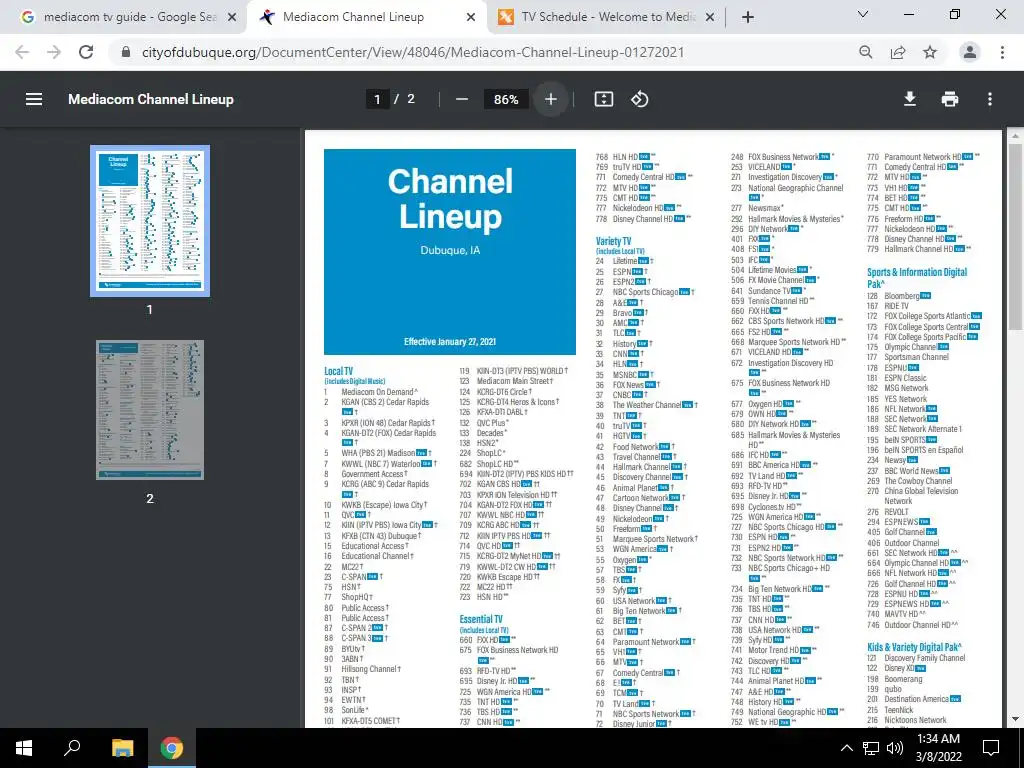Viewport: 1024px width, 768px height.
Task: Open the tab search chevron
Action: point(862,14)
